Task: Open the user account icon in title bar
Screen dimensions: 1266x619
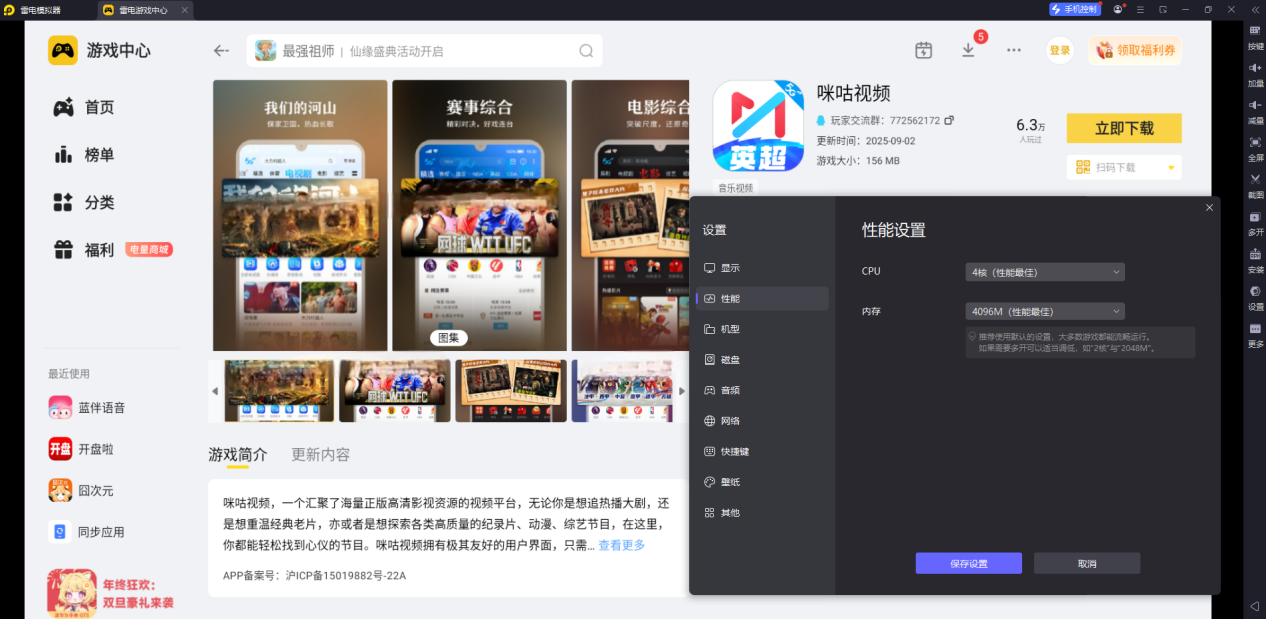Action: (1118, 9)
